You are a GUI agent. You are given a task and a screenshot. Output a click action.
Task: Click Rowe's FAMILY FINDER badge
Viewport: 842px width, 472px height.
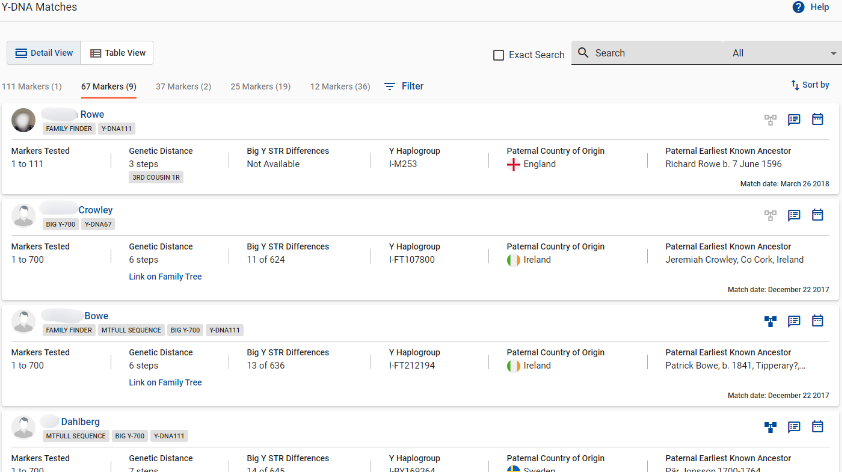[x=69, y=129]
